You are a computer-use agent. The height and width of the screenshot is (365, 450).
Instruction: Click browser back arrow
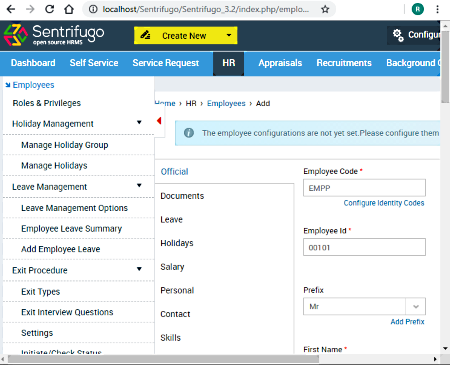click(x=11, y=9)
